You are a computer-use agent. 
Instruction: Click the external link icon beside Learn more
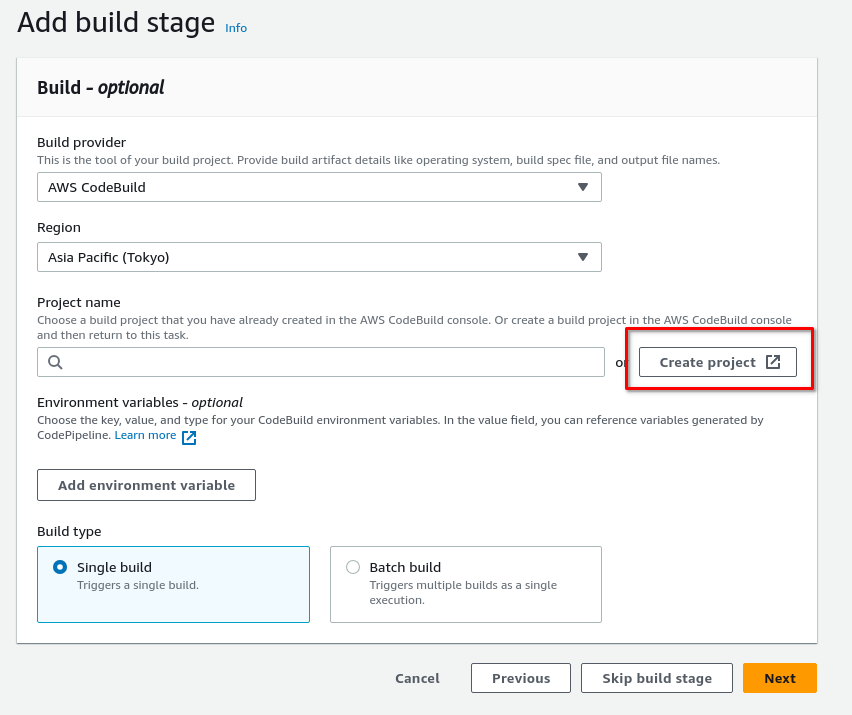click(x=189, y=437)
